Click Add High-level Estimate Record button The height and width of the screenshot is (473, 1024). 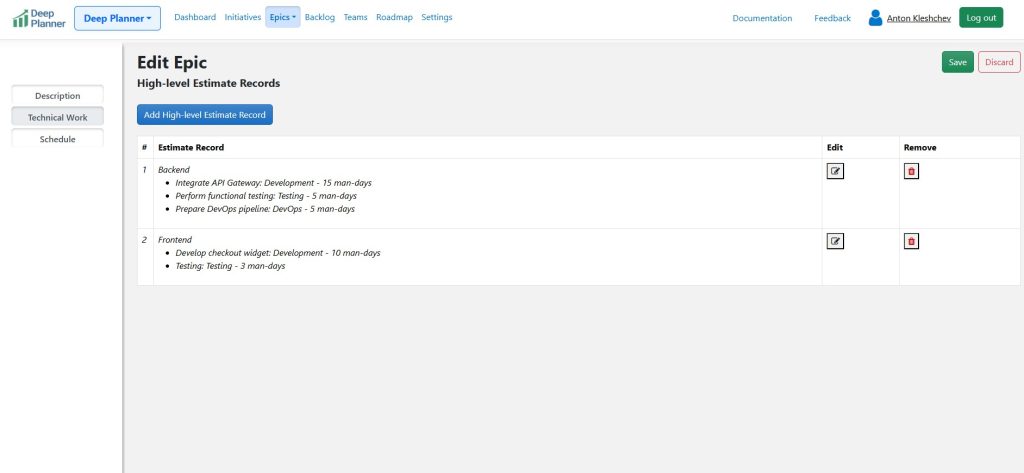coord(205,115)
